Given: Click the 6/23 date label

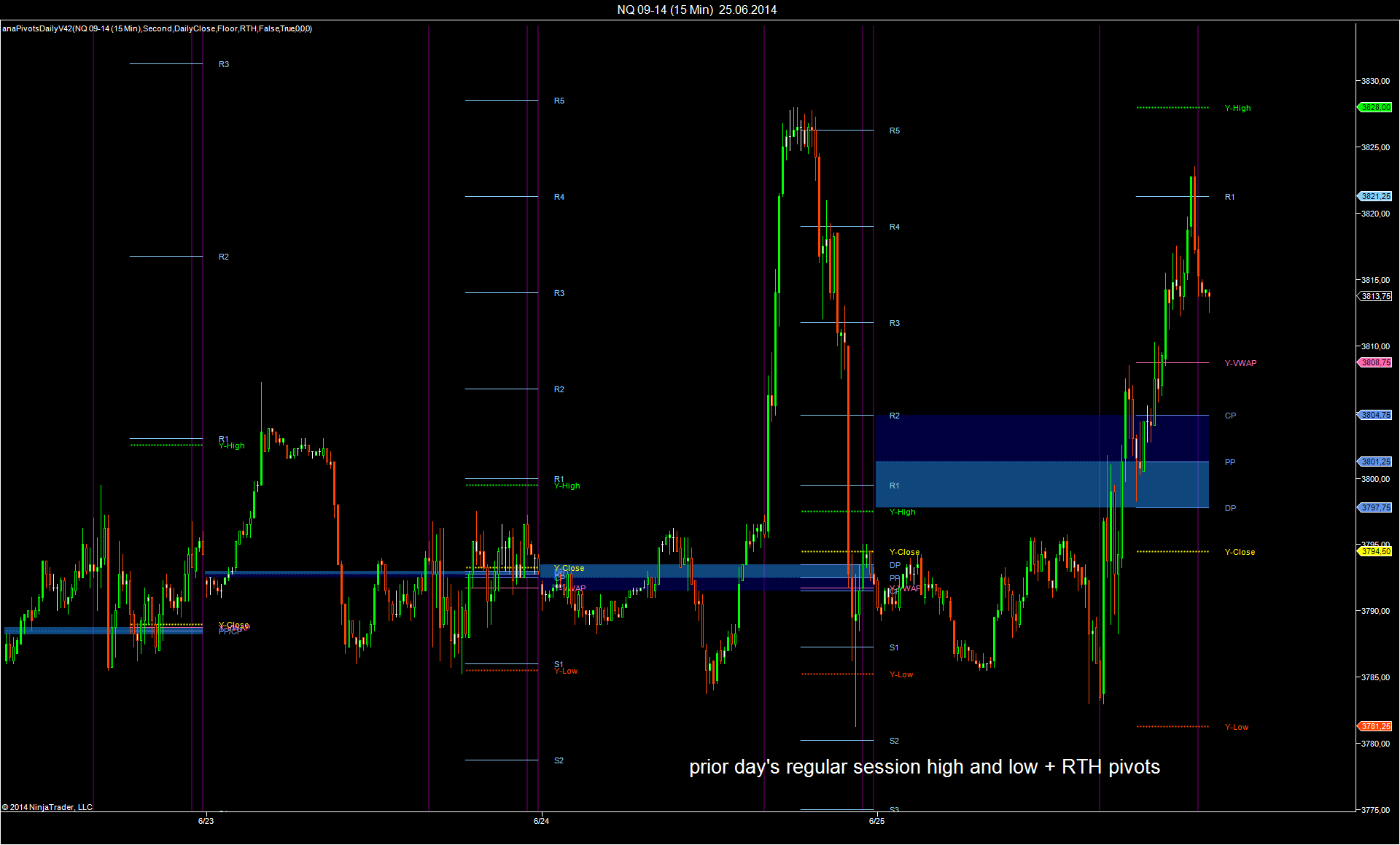Looking at the screenshot, I should pyautogui.click(x=206, y=821).
